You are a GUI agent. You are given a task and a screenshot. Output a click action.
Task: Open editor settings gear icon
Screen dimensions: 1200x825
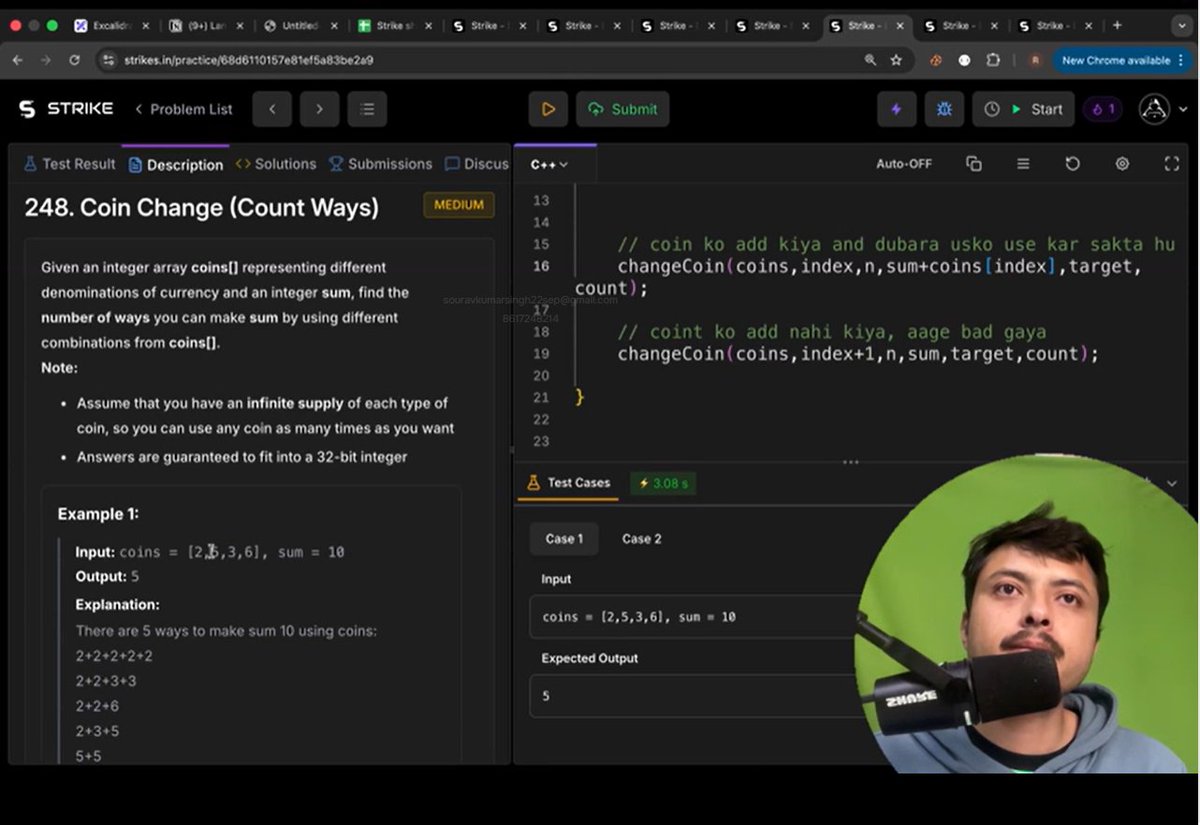click(1122, 164)
